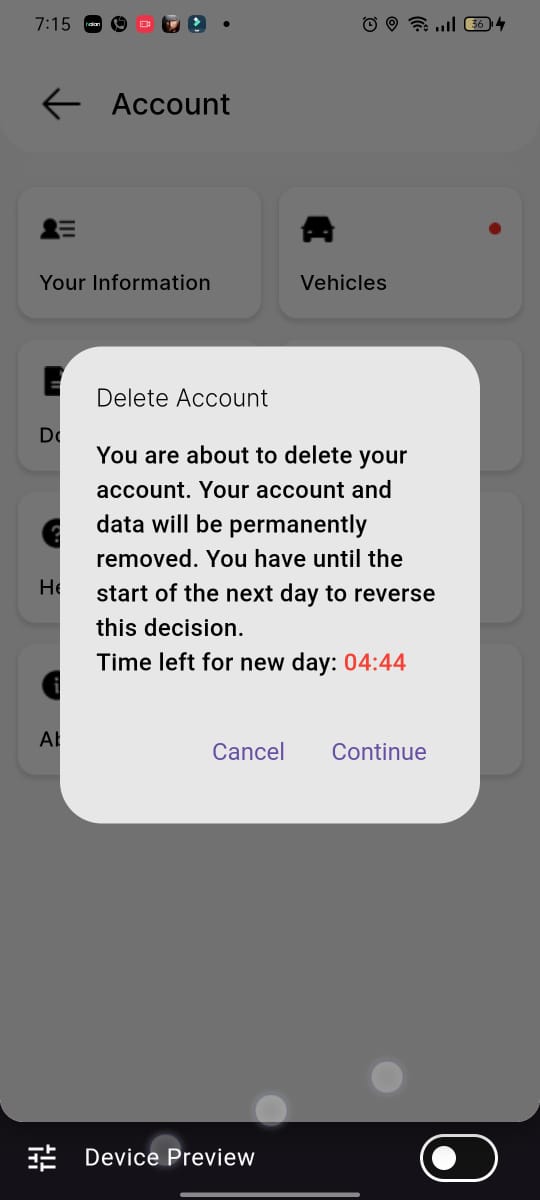Tap the red notification dot on Vehicles
Screen dimensions: 540x1200
coord(494,229)
